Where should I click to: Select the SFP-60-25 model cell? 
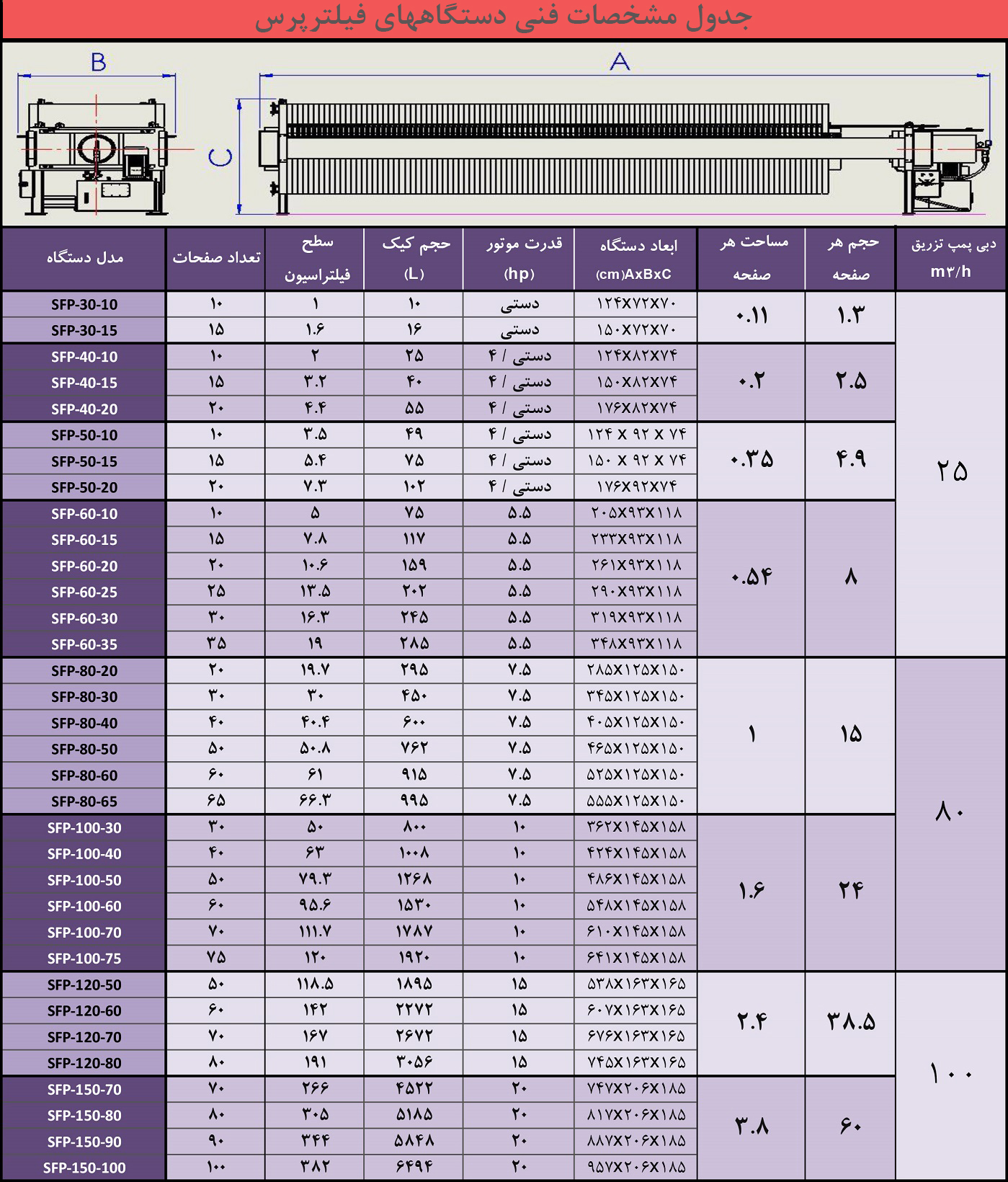click(x=84, y=592)
